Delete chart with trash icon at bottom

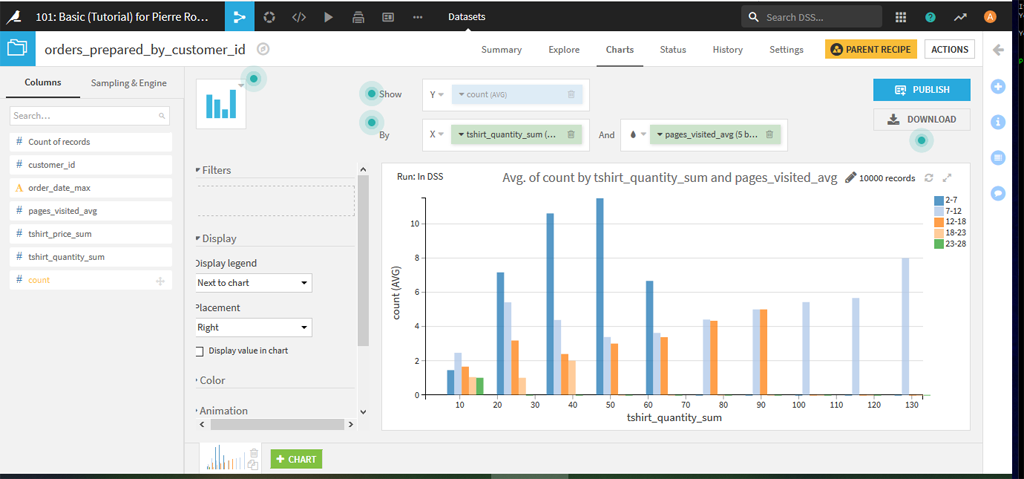254,452
